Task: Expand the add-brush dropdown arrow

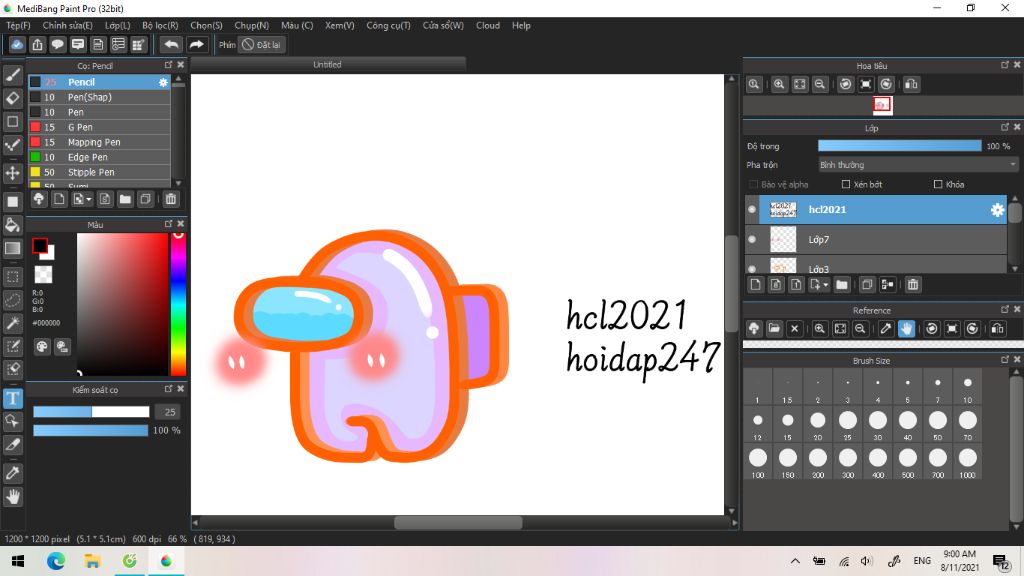Action: (89, 200)
